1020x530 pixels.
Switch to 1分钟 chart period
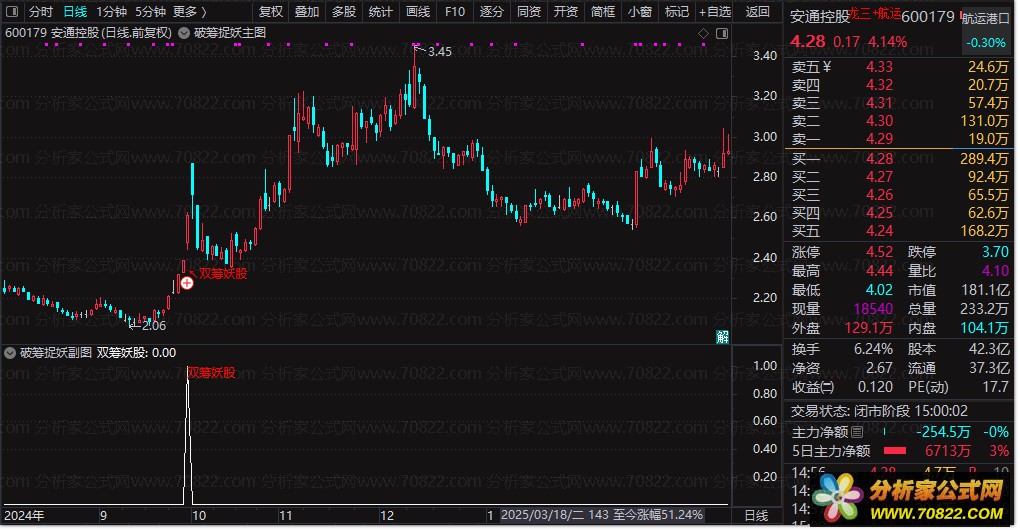tap(111, 12)
